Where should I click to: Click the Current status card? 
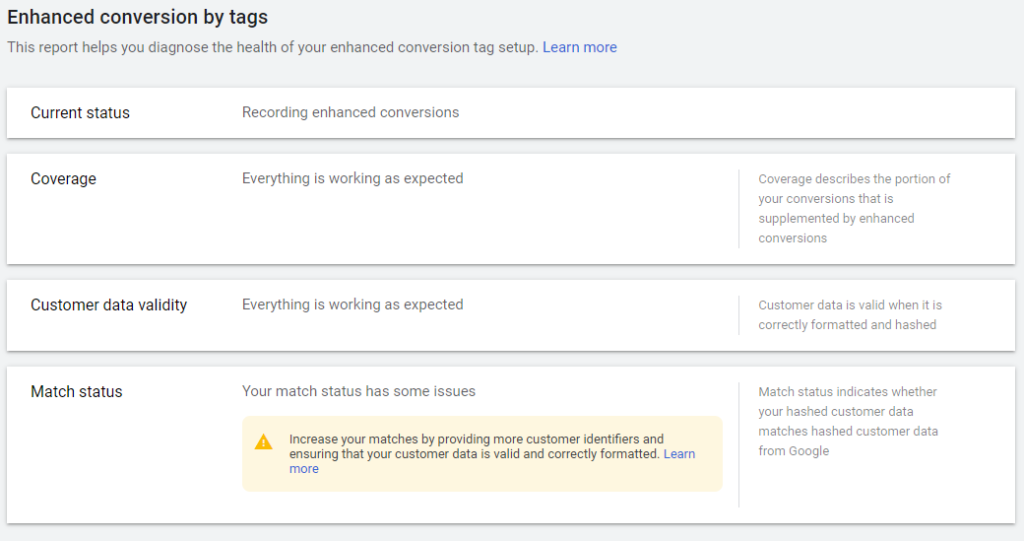click(x=511, y=113)
